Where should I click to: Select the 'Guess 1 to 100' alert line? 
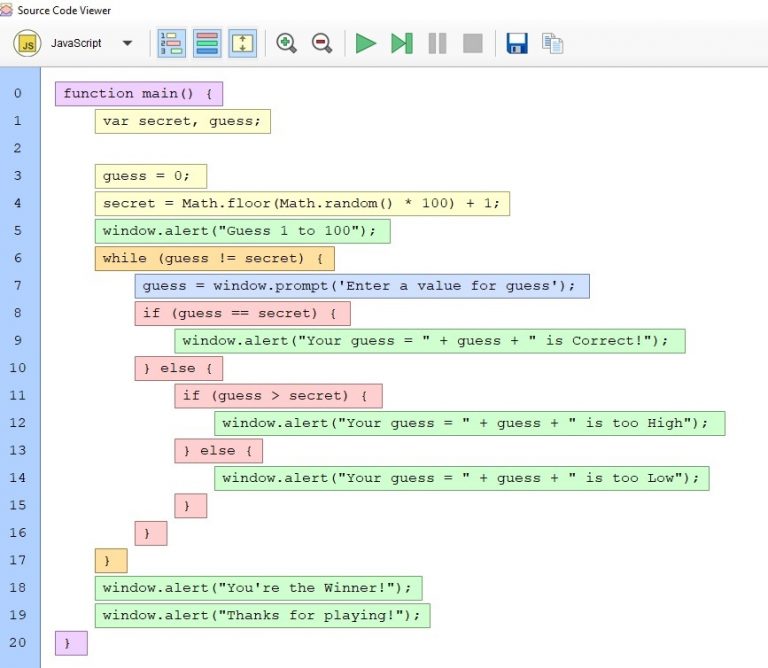pos(242,231)
